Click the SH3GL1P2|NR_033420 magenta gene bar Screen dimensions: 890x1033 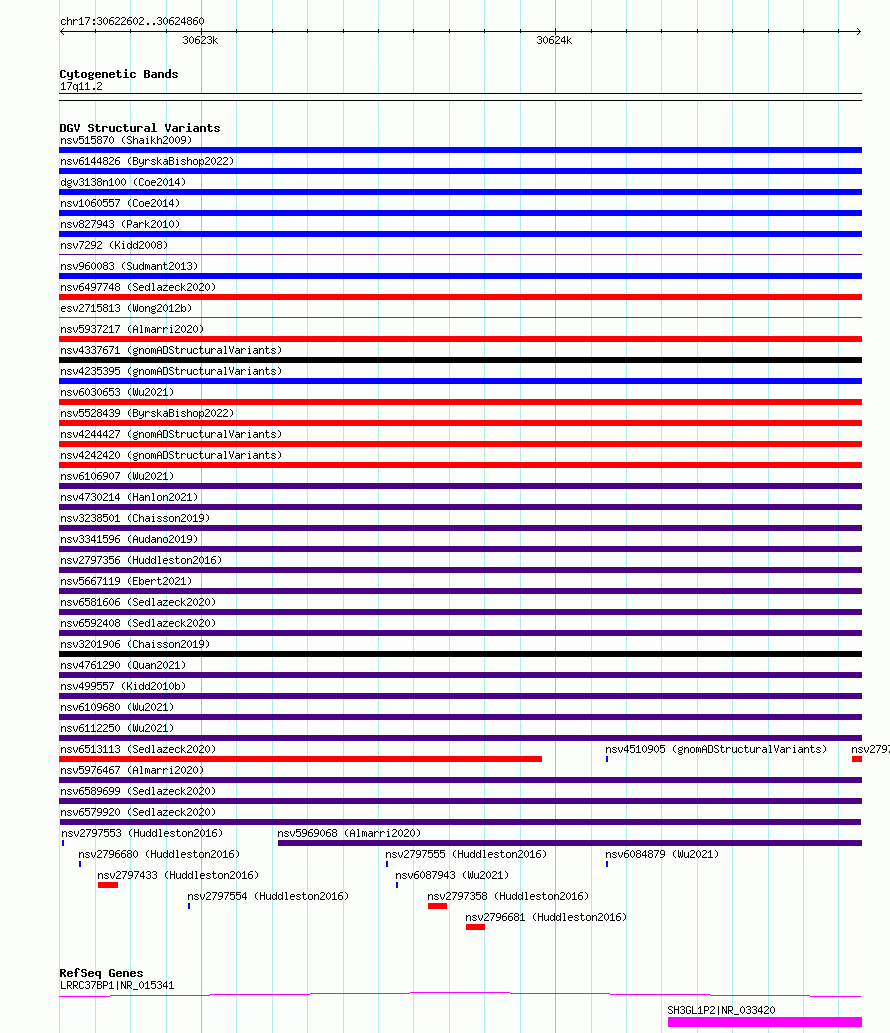765,1022
